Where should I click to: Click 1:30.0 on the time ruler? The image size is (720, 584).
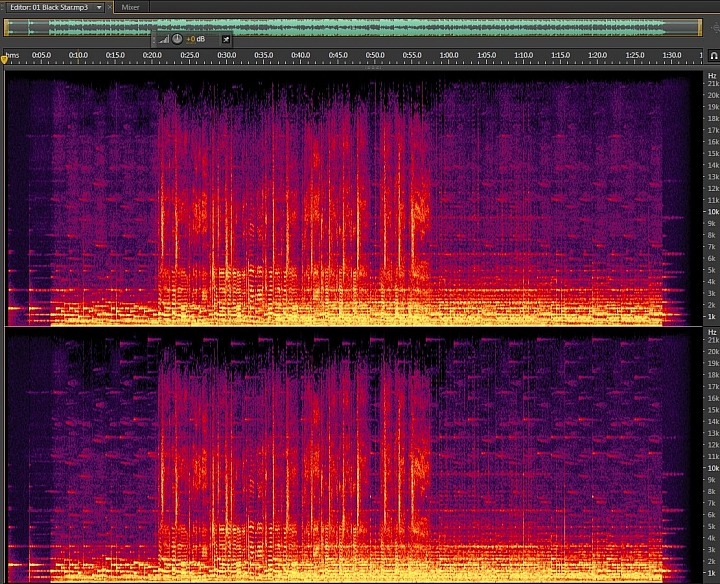672,55
